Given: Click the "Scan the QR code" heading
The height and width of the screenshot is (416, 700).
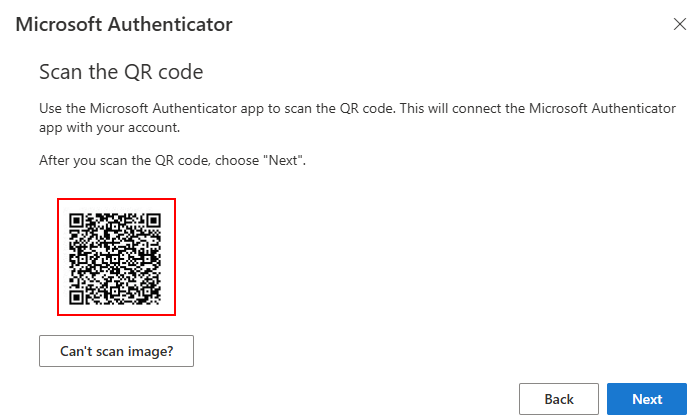Looking at the screenshot, I should pyautogui.click(x=121, y=72).
